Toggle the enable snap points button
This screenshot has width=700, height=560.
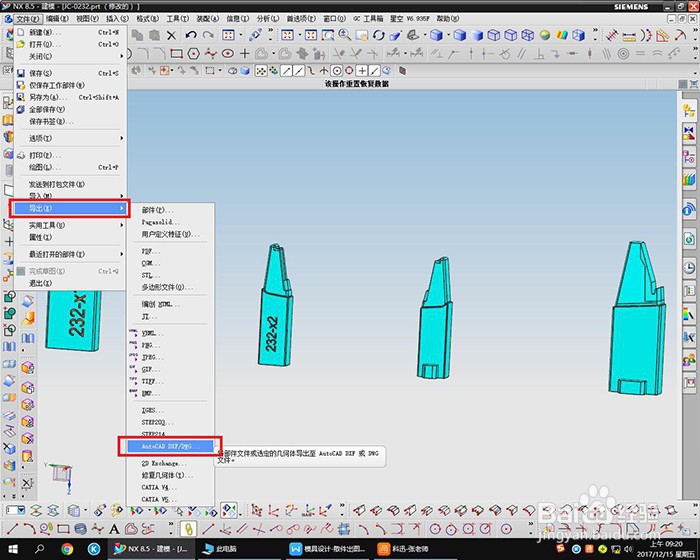[x=261, y=71]
